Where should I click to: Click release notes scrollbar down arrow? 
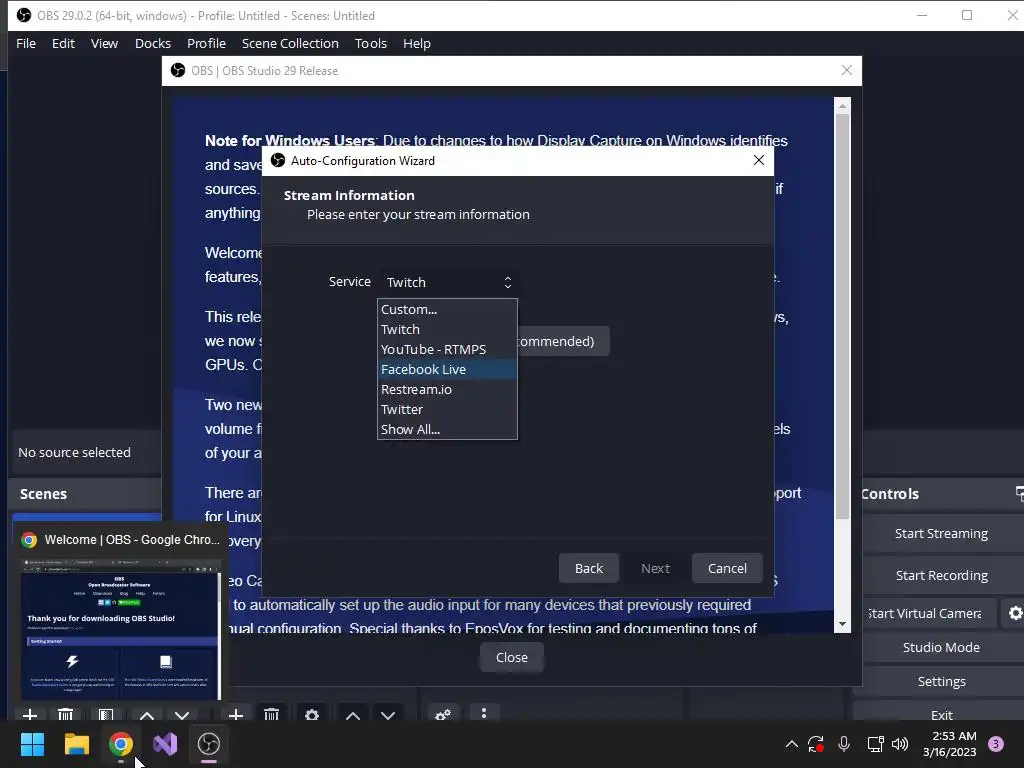coord(842,624)
